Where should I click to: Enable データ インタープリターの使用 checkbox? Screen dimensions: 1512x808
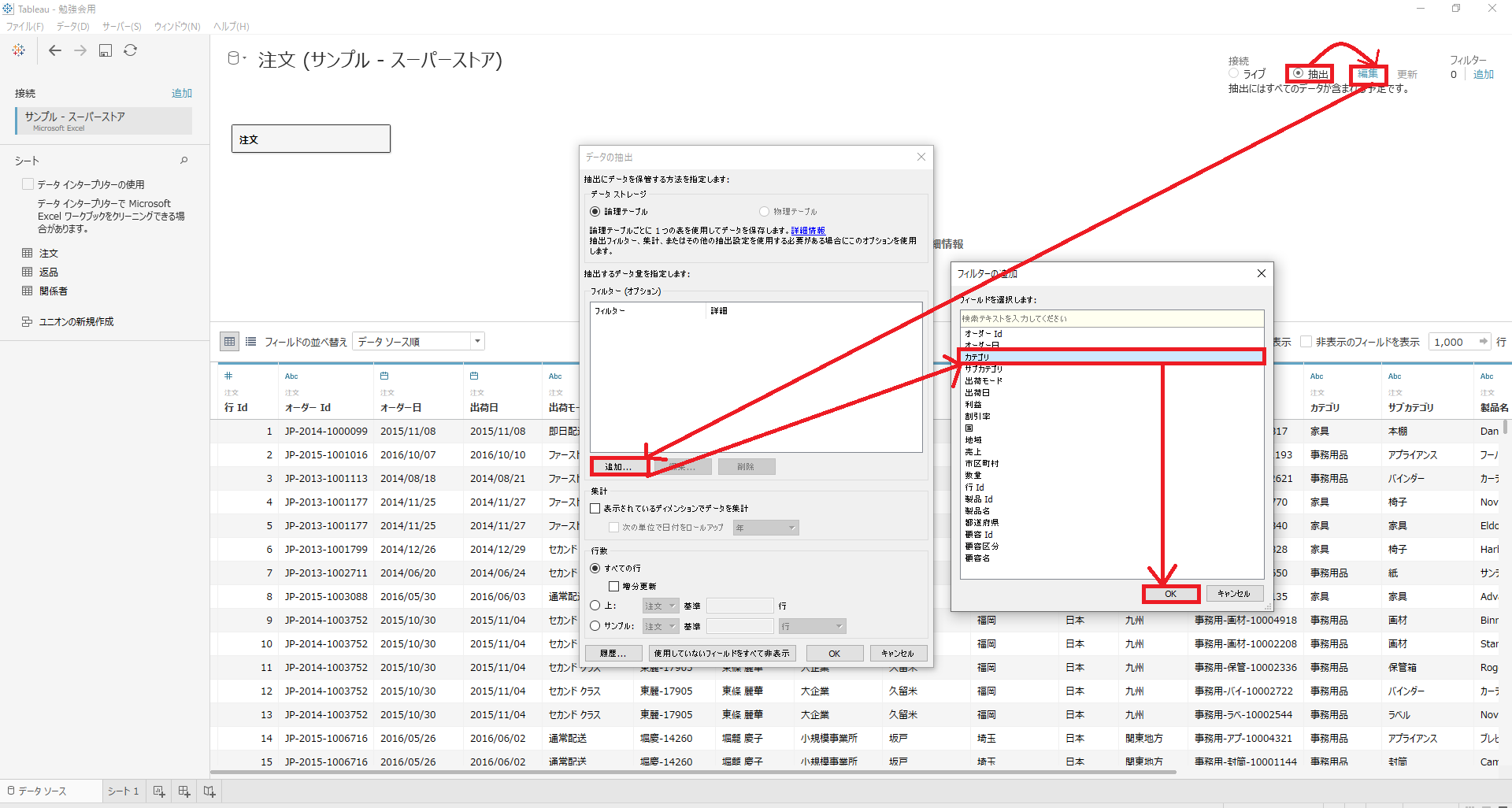coord(28,184)
